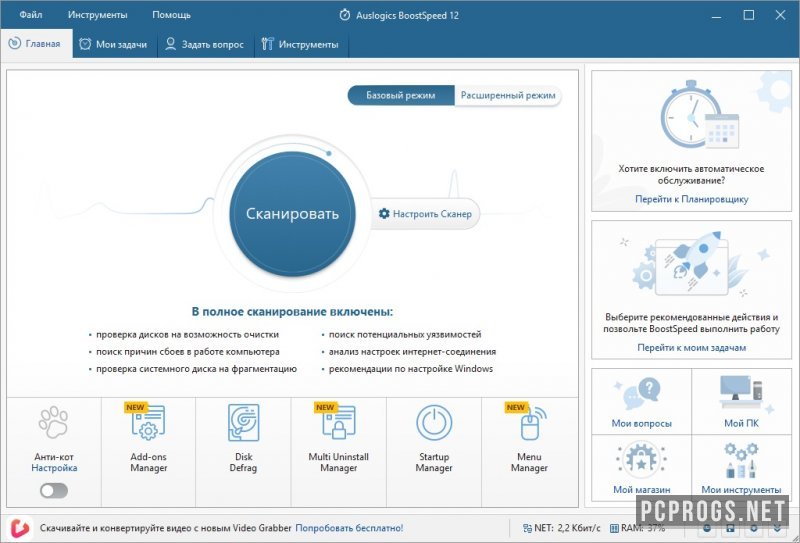The image size is (800, 543).
Task: Click the 'В полное сканирование включены:' heading
Action: coord(292,311)
